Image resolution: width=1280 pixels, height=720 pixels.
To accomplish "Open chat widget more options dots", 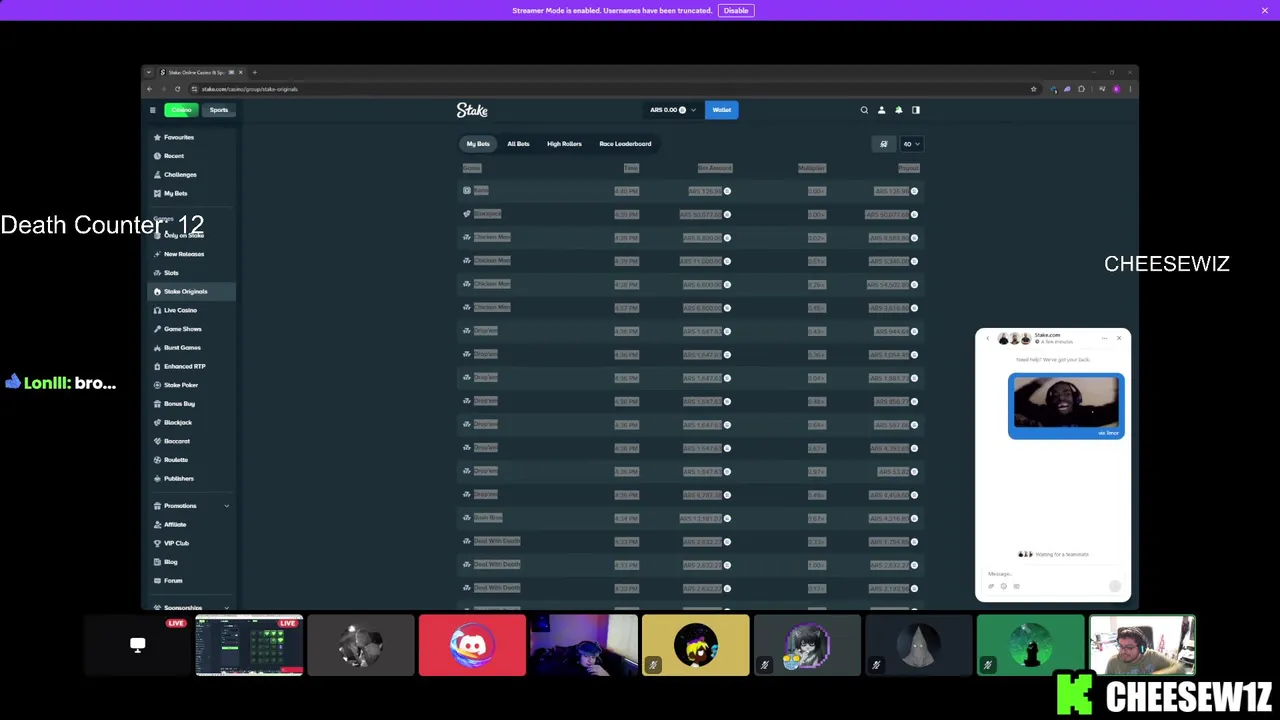I will click(x=1104, y=338).
